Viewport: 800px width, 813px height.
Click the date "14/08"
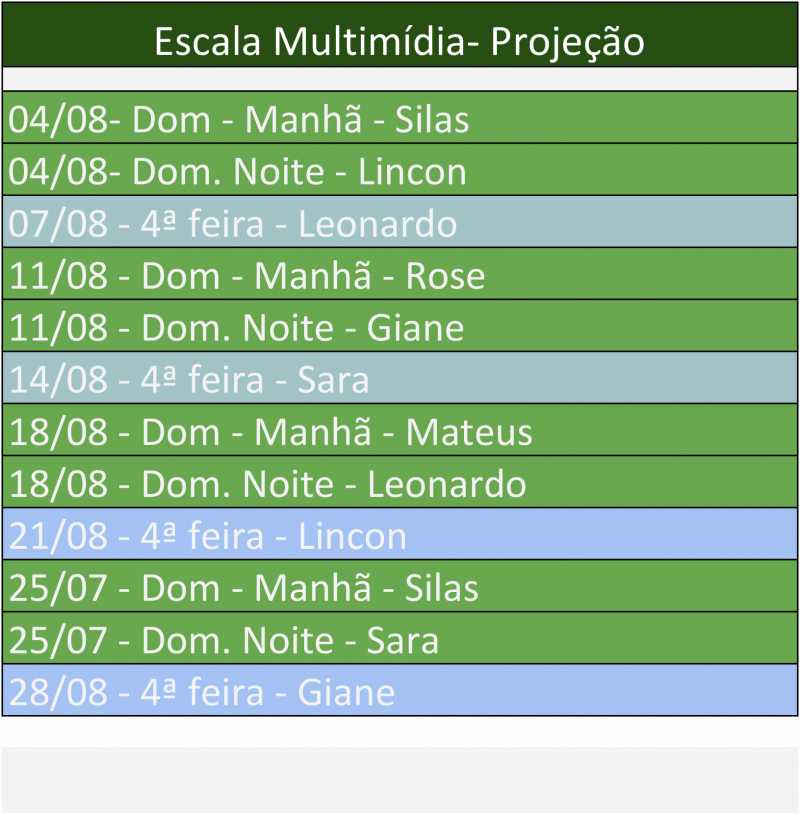click(58, 381)
